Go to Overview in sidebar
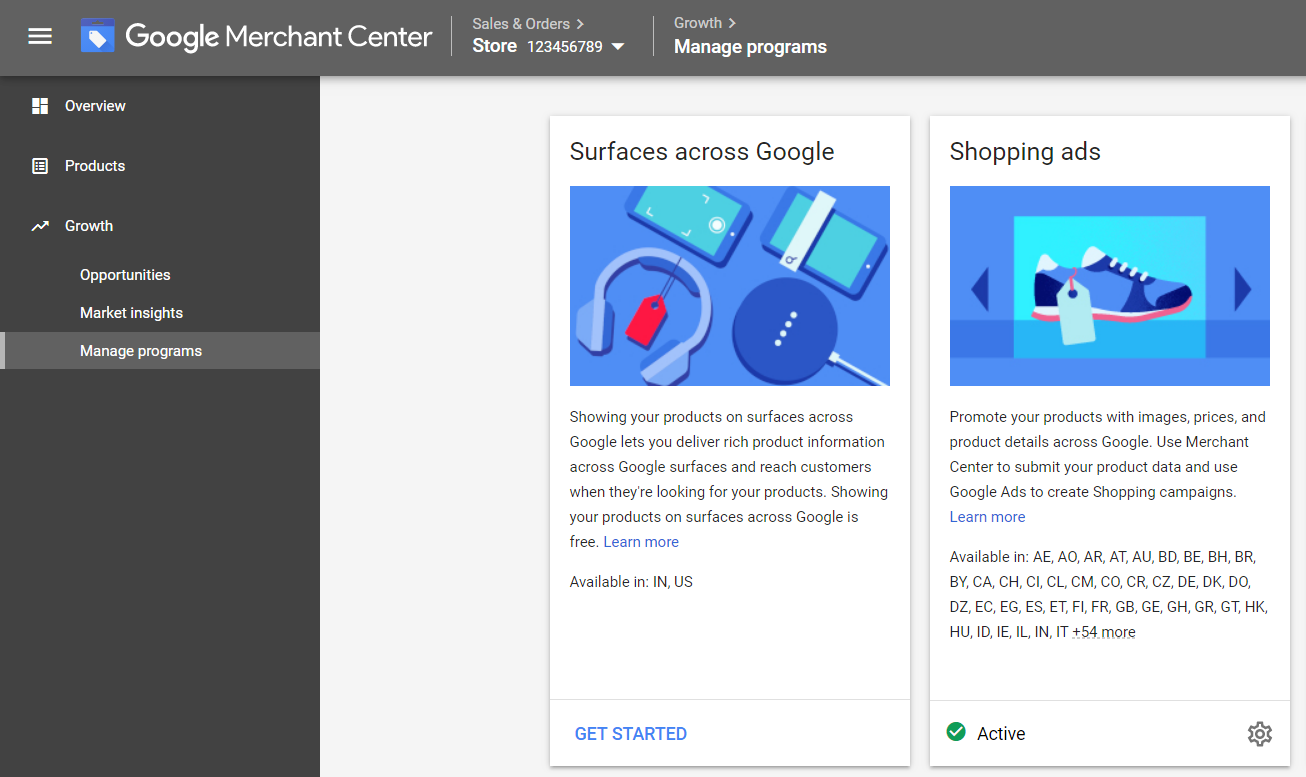1306x777 pixels. (x=95, y=106)
